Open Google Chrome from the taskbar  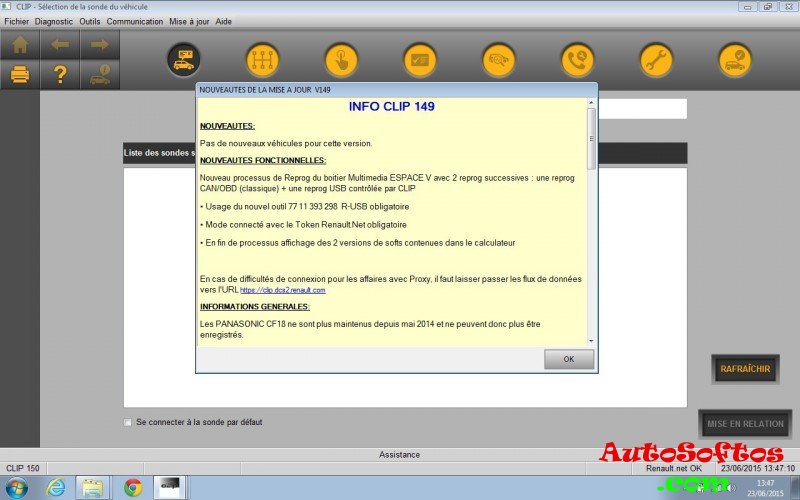[132, 487]
